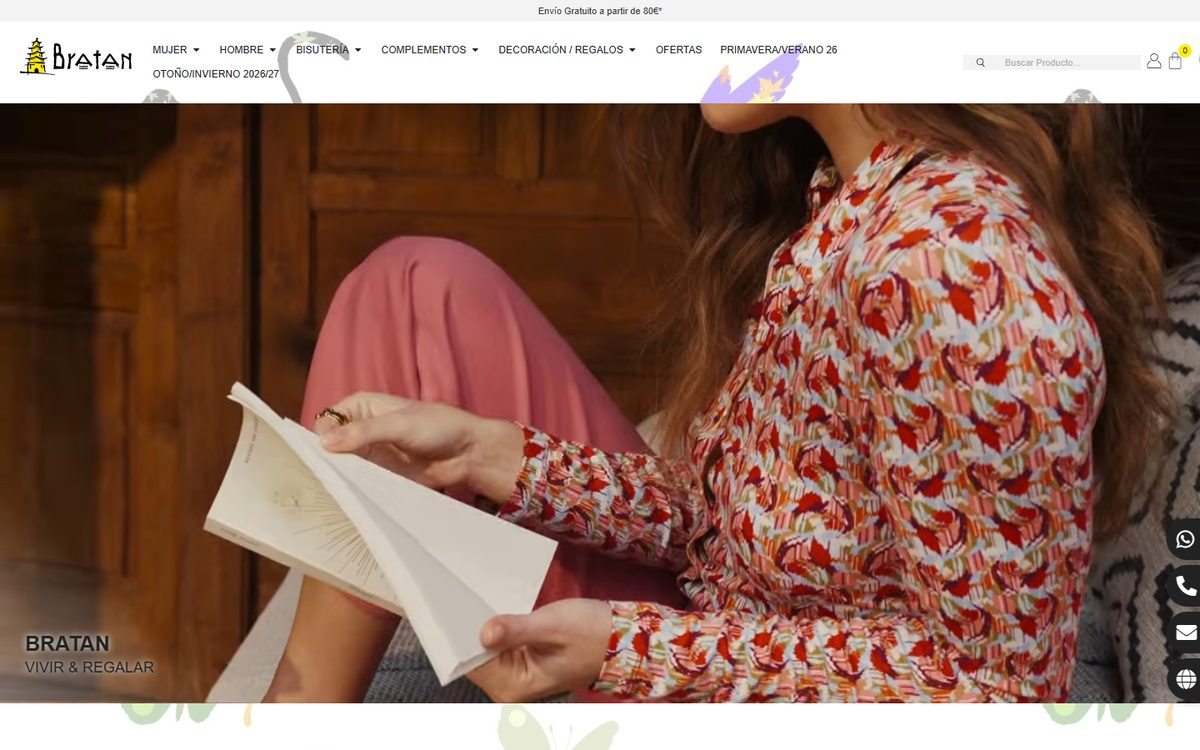Click the VIVIR & REGALAR caption text
This screenshot has height=750, width=1200.
point(89,667)
